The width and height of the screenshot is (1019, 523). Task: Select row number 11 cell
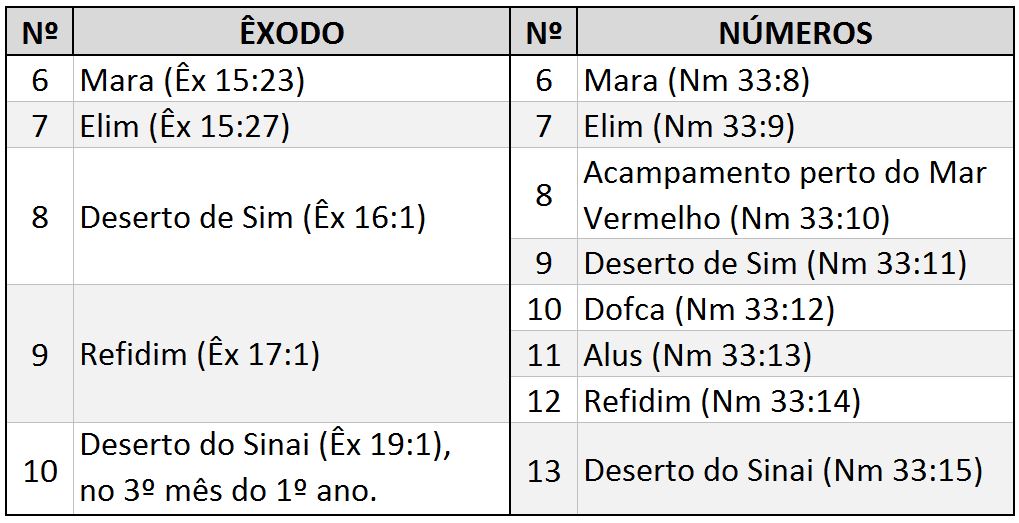click(544, 354)
